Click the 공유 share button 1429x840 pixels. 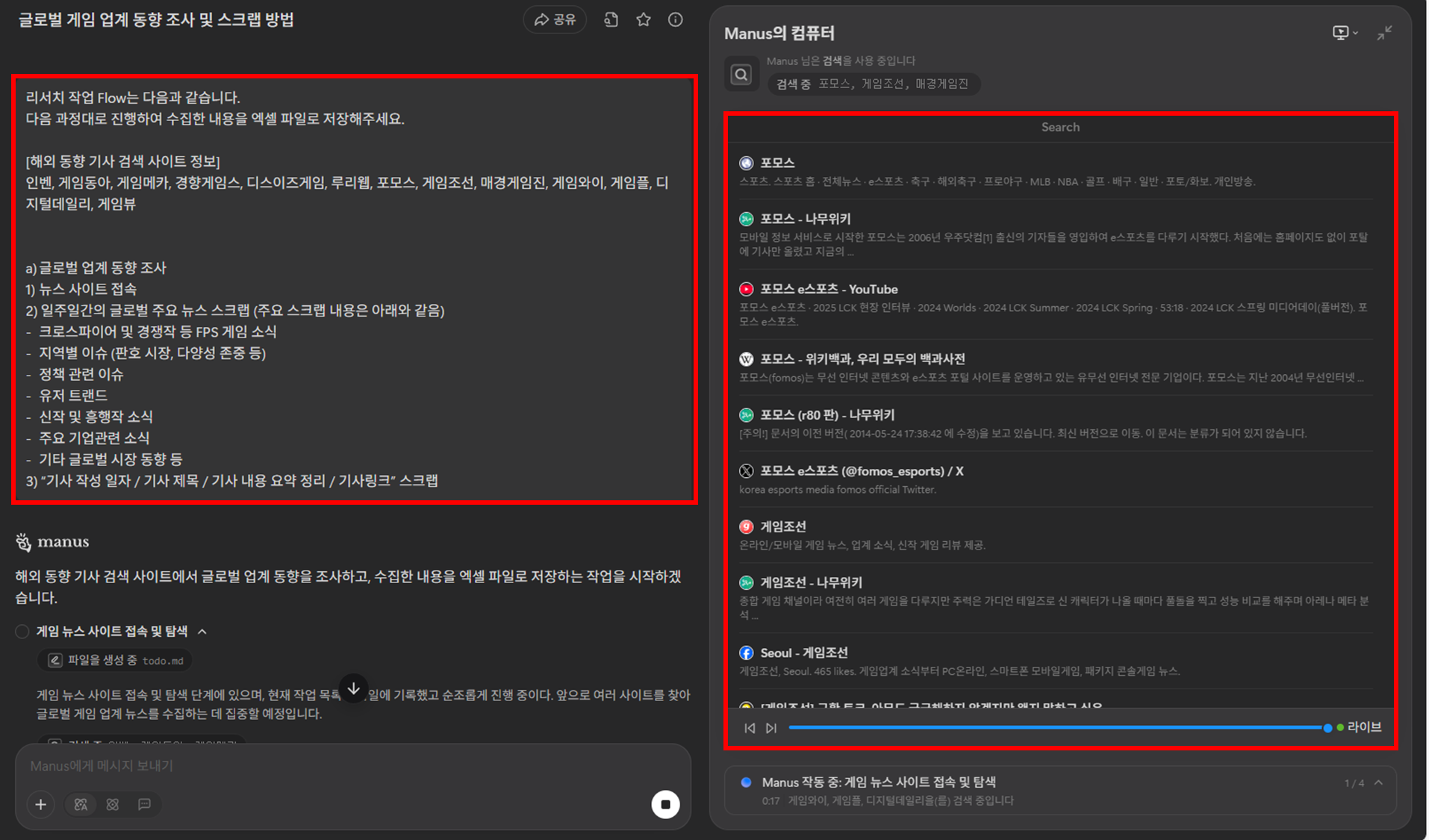[x=555, y=19]
